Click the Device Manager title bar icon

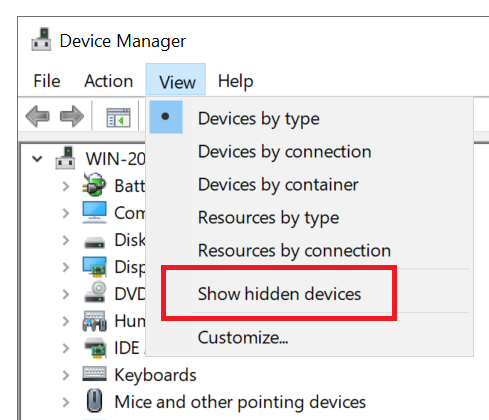click(x=41, y=39)
